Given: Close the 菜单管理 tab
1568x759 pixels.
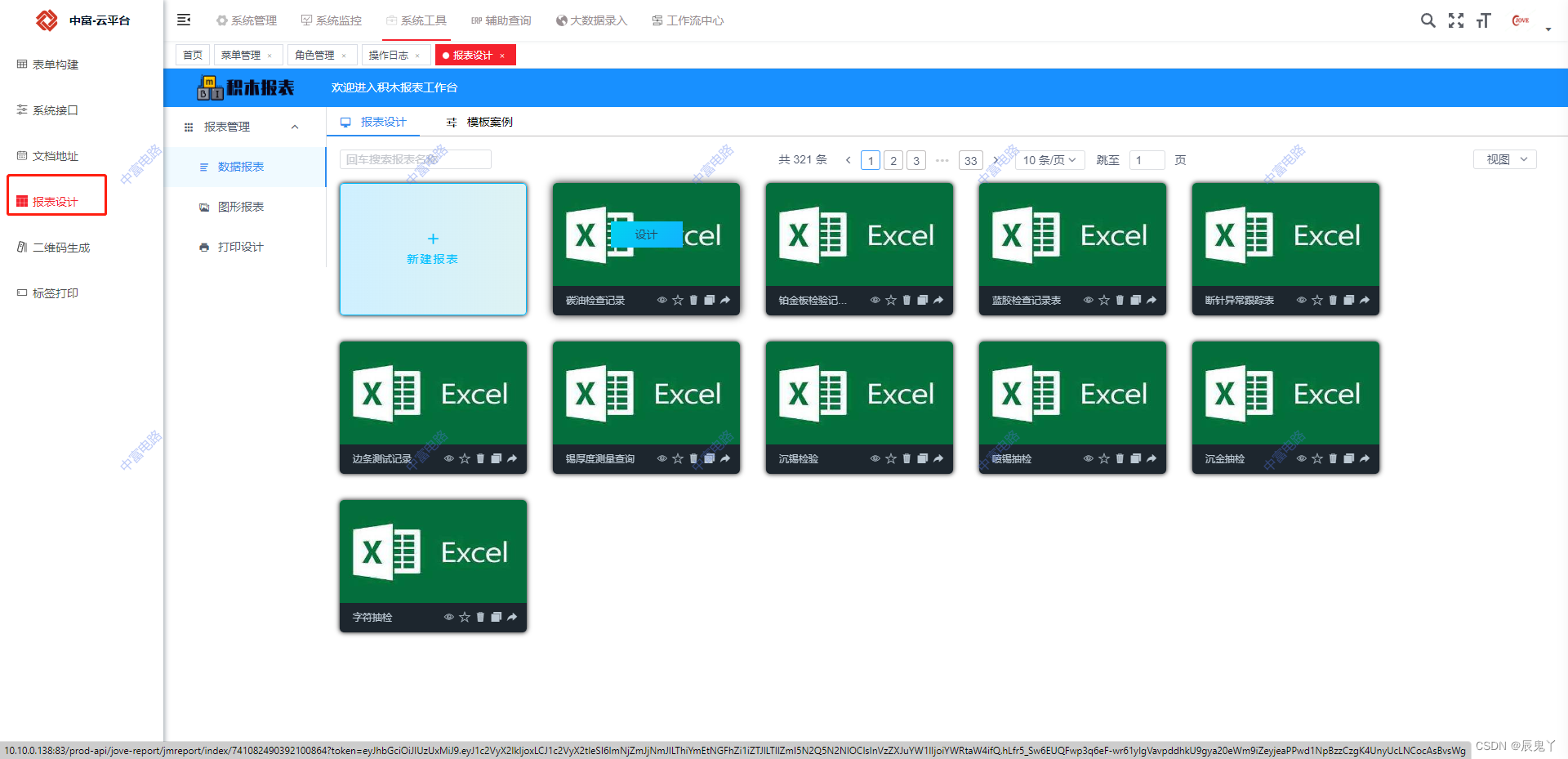Looking at the screenshot, I should pyautogui.click(x=269, y=56).
